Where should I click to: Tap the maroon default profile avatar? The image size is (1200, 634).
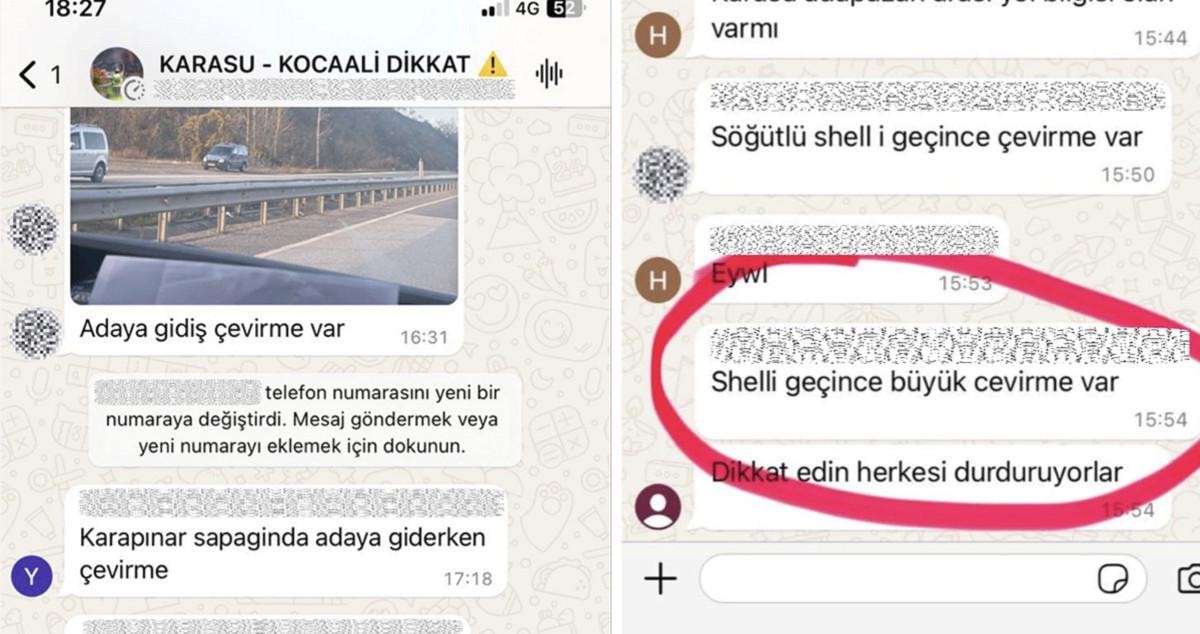pyautogui.click(x=658, y=507)
